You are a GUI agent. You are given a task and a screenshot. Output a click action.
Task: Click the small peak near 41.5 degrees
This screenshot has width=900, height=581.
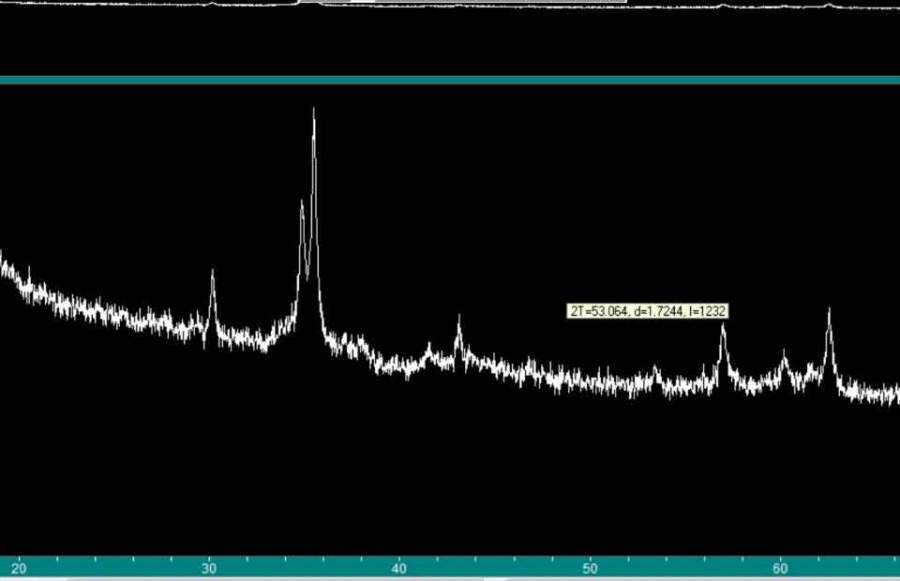tap(429, 347)
